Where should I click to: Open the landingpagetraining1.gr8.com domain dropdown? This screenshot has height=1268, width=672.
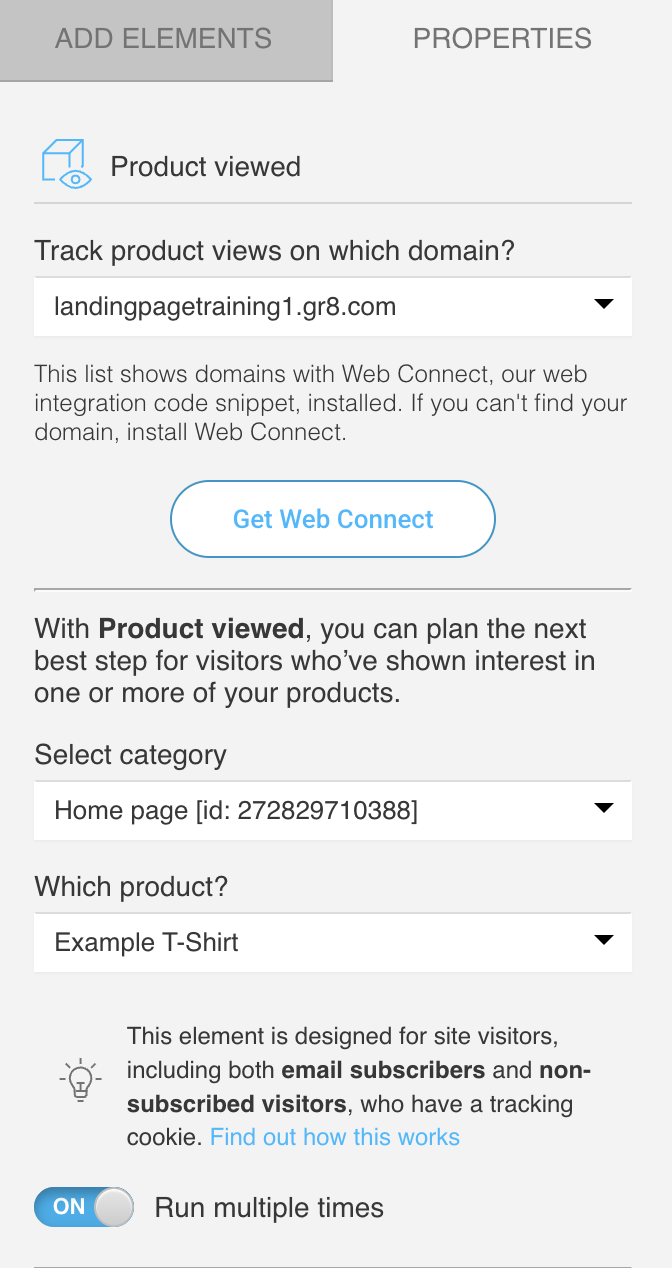(x=333, y=306)
